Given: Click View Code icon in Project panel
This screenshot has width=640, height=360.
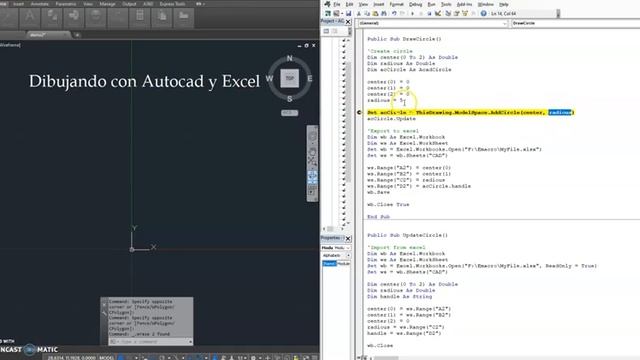Looking at the screenshot, I should 326,31.
